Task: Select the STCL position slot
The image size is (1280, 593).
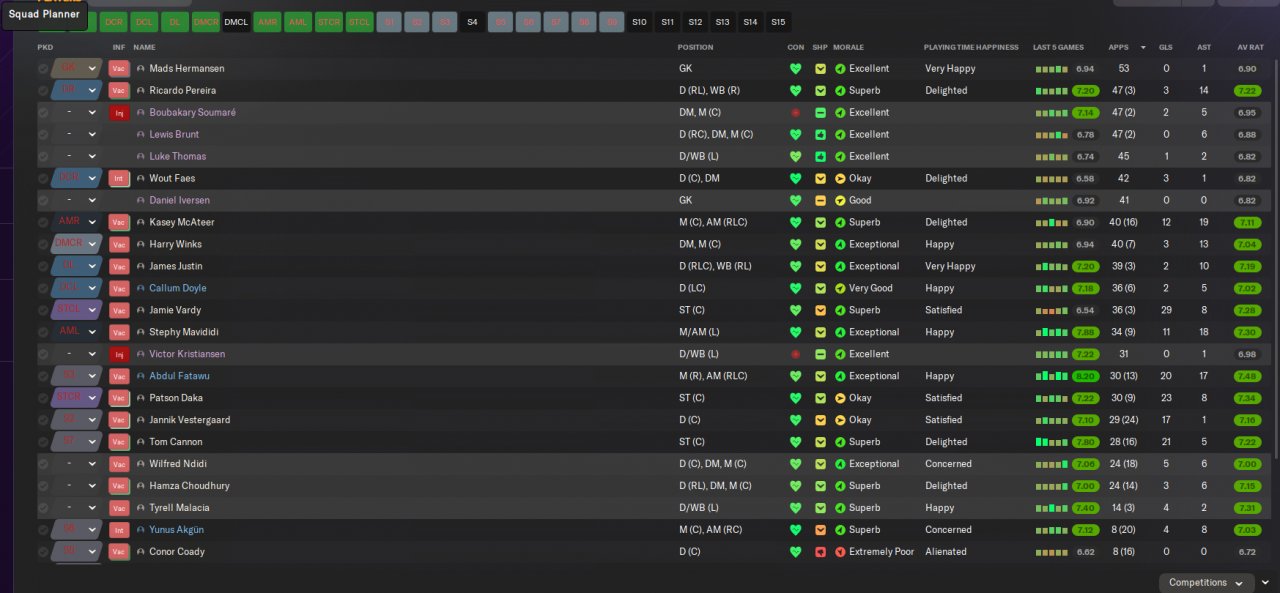Action: click(359, 22)
